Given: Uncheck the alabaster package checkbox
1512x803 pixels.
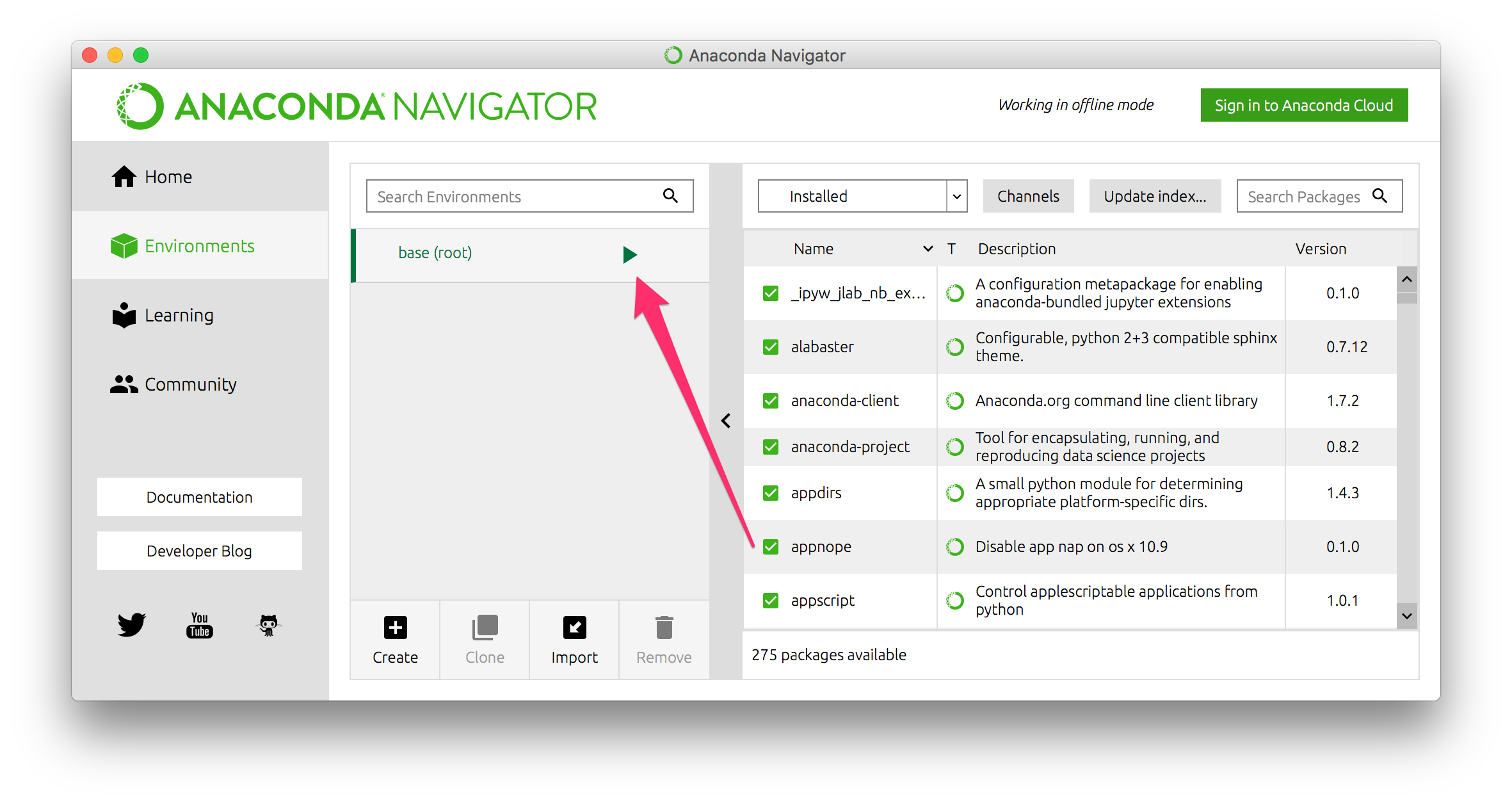Looking at the screenshot, I should pyautogui.click(x=771, y=347).
